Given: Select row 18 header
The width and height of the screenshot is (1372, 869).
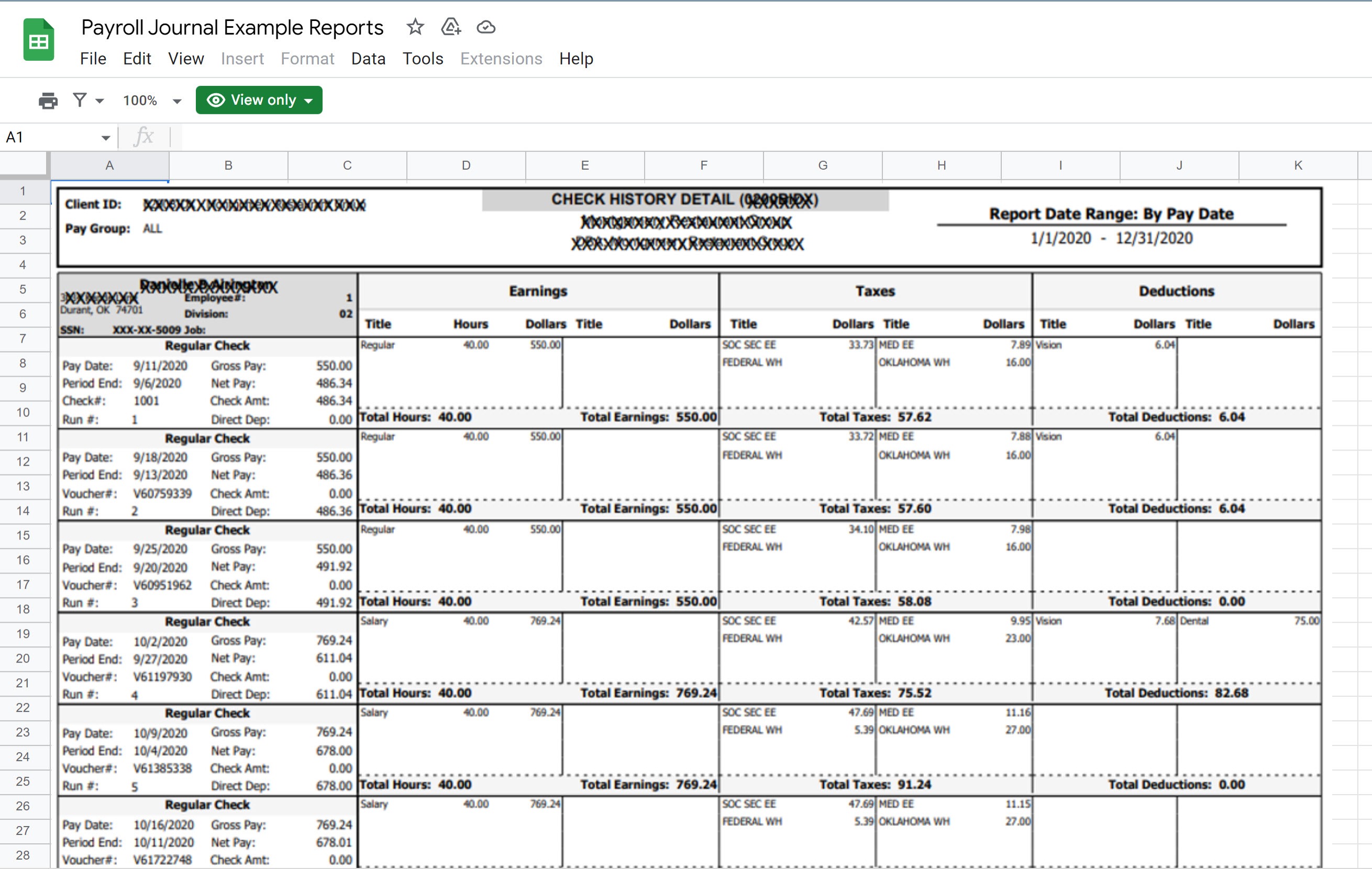Looking at the screenshot, I should click(x=23, y=609).
